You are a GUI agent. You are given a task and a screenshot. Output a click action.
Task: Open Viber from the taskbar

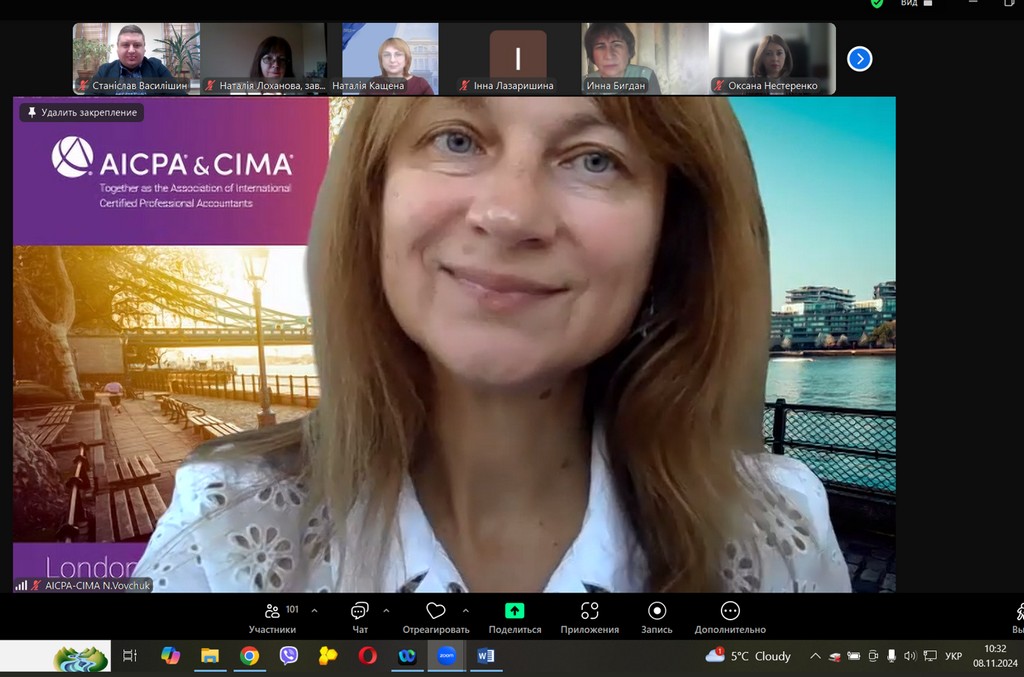(x=289, y=656)
